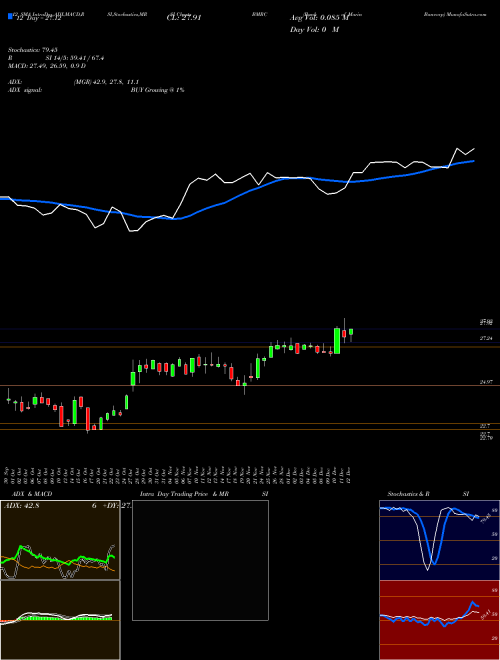Click the 'Avg Vol: 0.085 M' label
500x660 pixels.
pos(319,18)
